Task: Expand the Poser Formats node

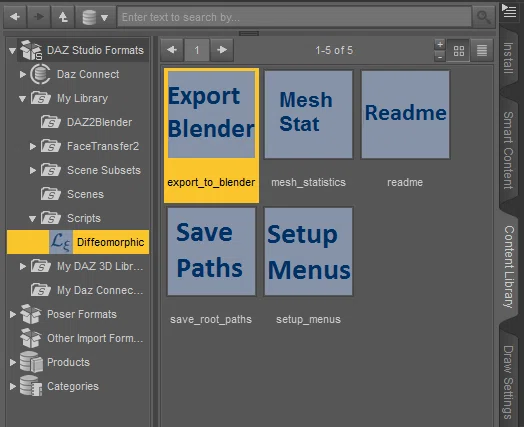Action: coord(12,314)
